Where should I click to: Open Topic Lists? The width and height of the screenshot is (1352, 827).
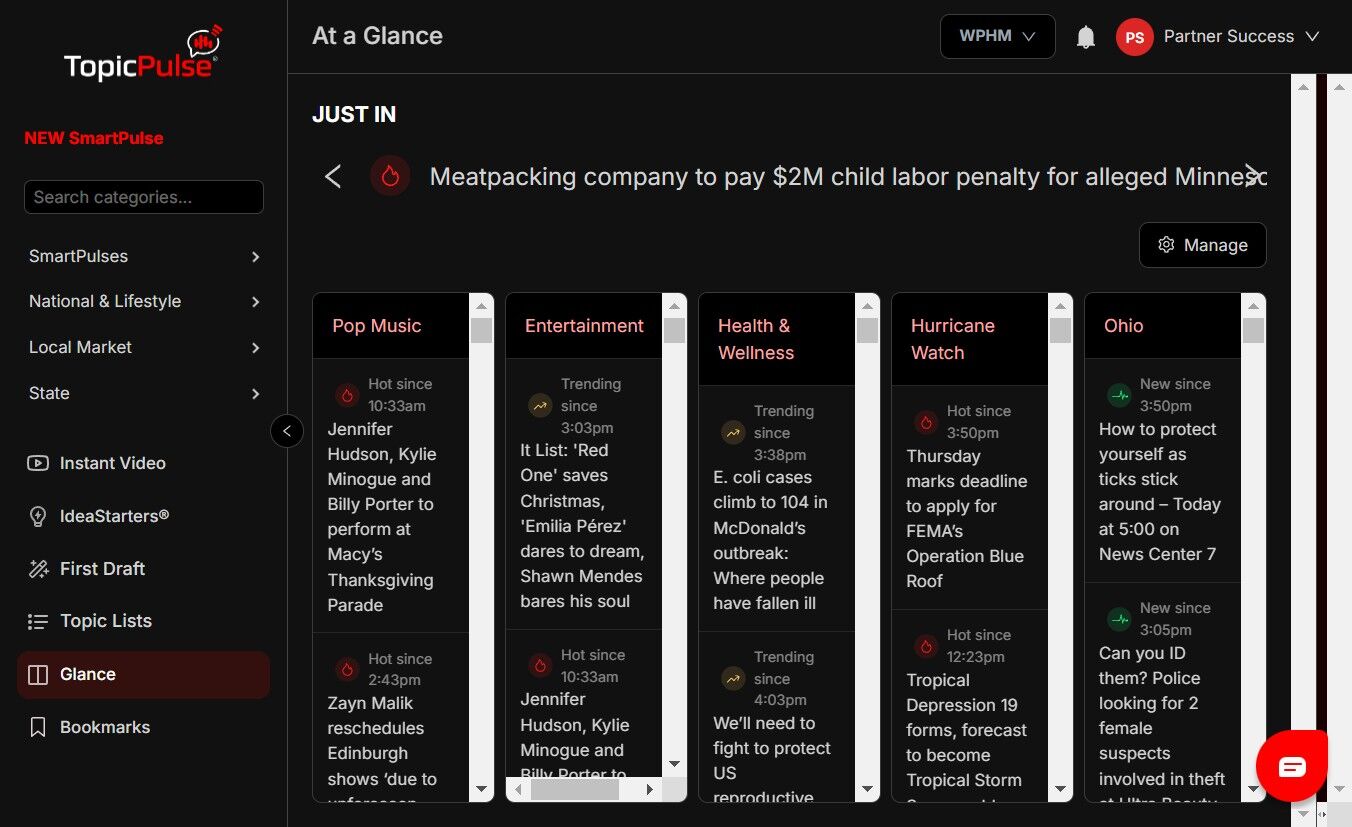click(143, 621)
